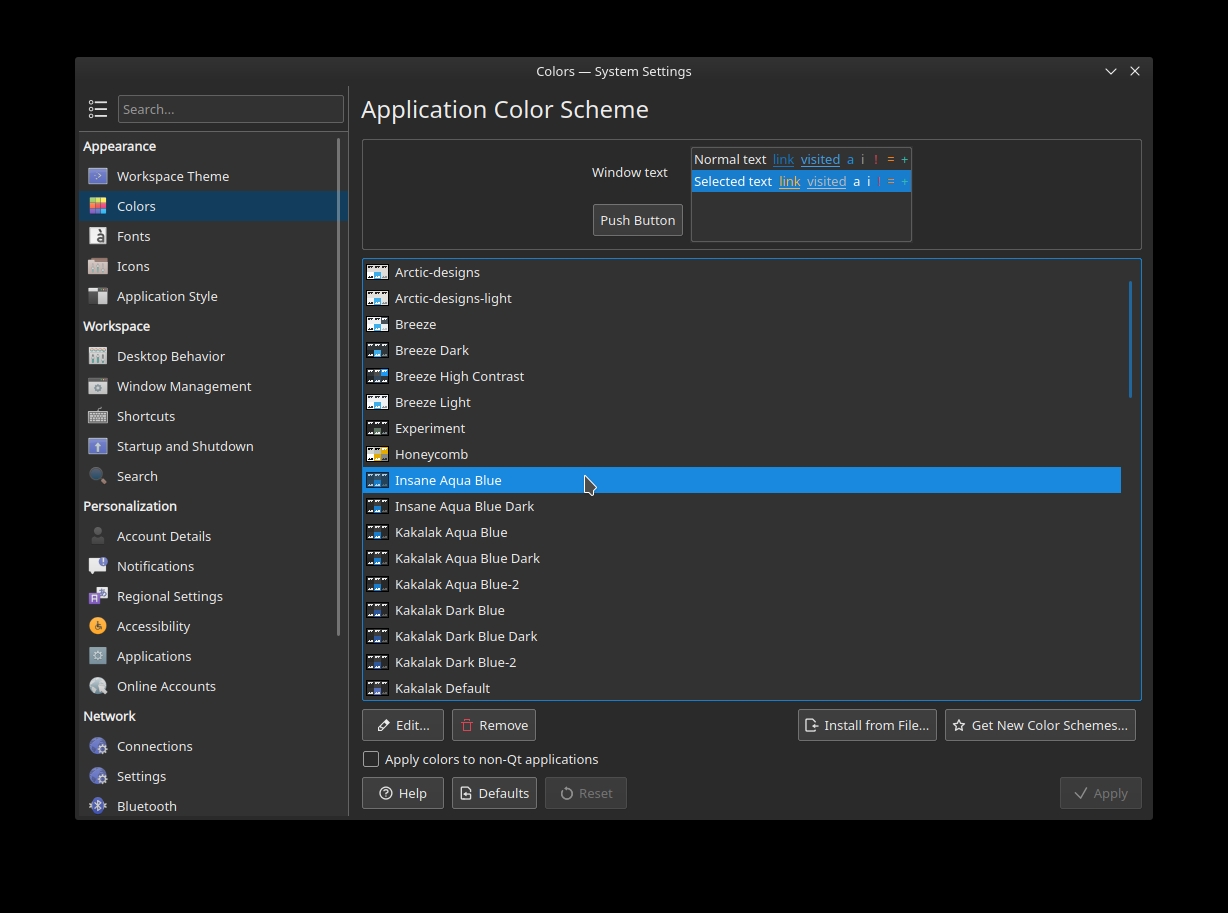Image resolution: width=1228 pixels, height=913 pixels.
Task: Select Kakalak Dark Blue-2 scheme
Action: pyautogui.click(x=741, y=662)
